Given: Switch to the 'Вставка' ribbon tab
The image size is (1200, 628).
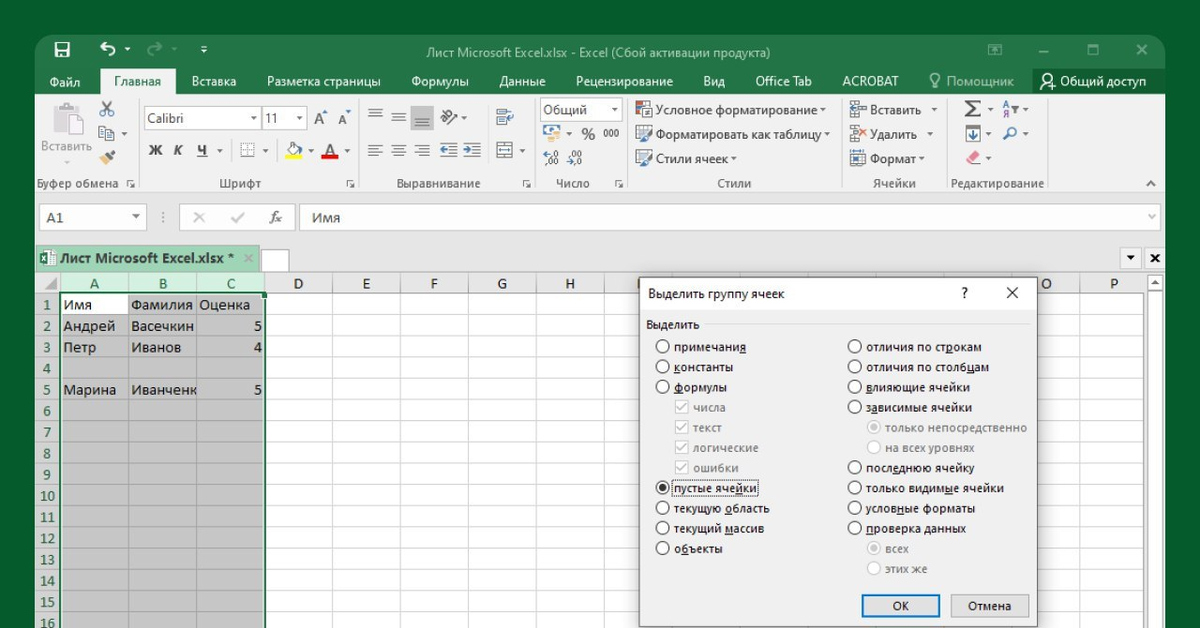Looking at the screenshot, I should [214, 81].
